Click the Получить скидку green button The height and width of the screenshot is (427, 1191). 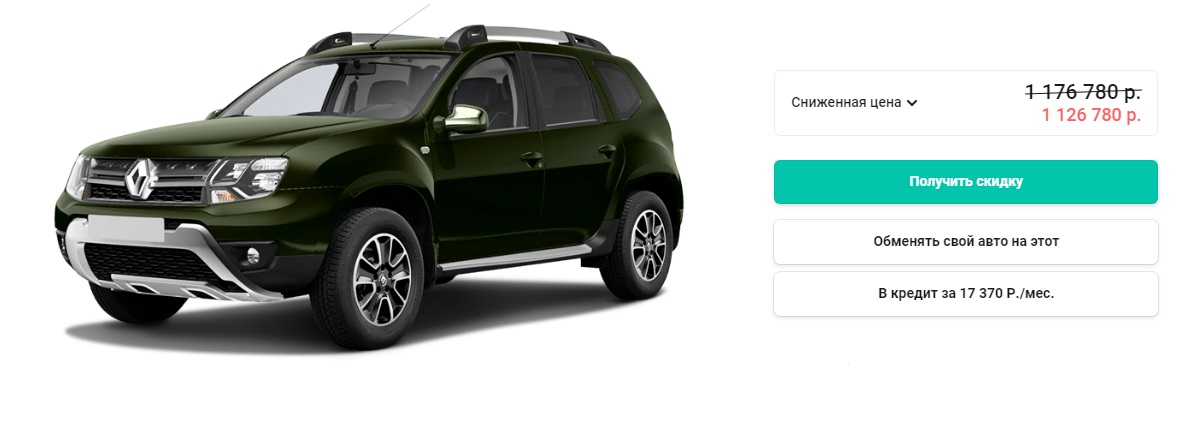tap(965, 182)
